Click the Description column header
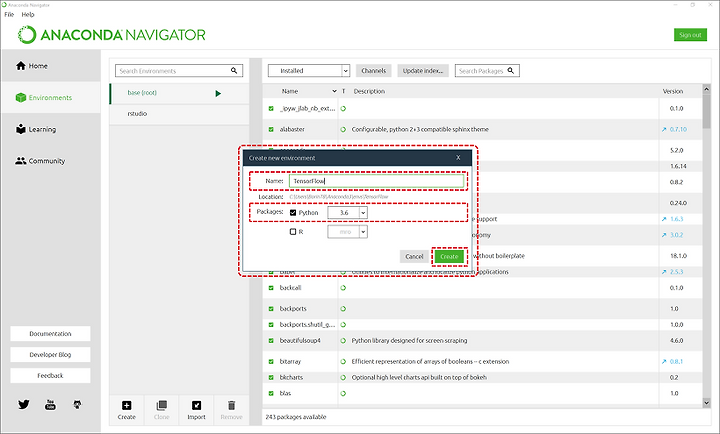720x434 pixels. coord(369,91)
